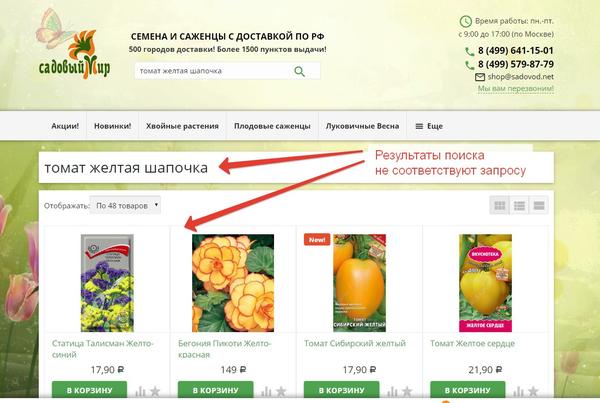This screenshot has width=600, height=403.
Task: Expand the 'Еще' menu
Action: point(429,126)
